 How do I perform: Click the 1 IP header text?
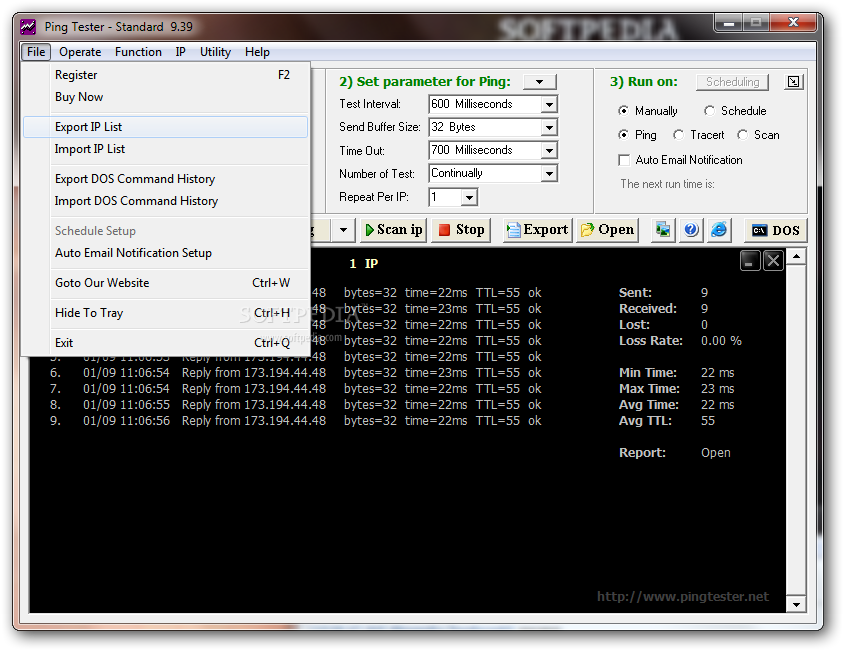click(364, 263)
